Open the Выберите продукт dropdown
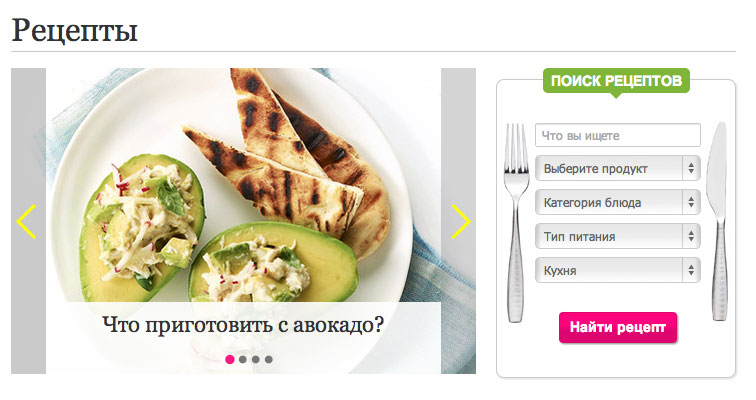Image resolution: width=756 pixels, height=400 pixels. click(x=618, y=168)
